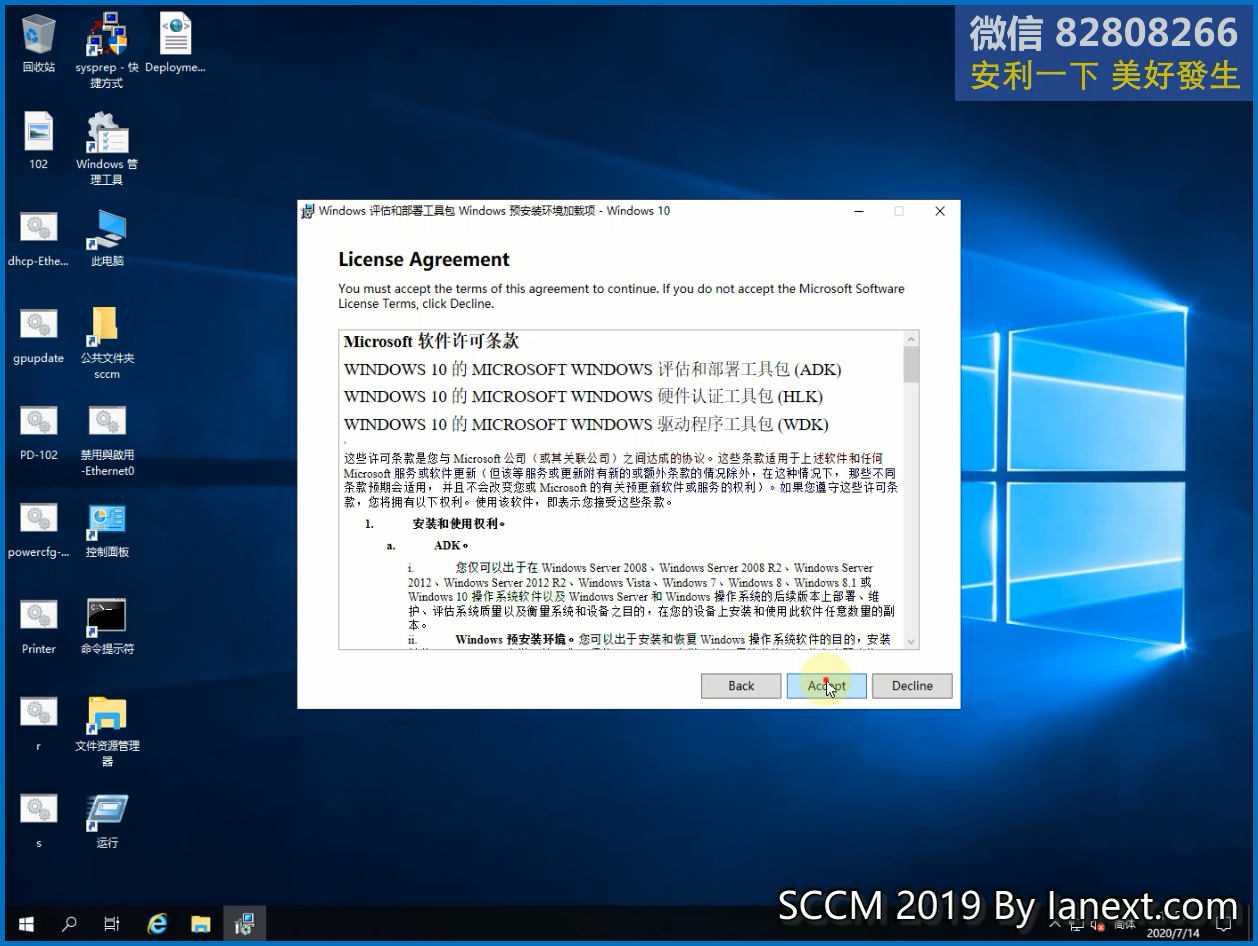Open File Explorer from the taskbar

201,924
